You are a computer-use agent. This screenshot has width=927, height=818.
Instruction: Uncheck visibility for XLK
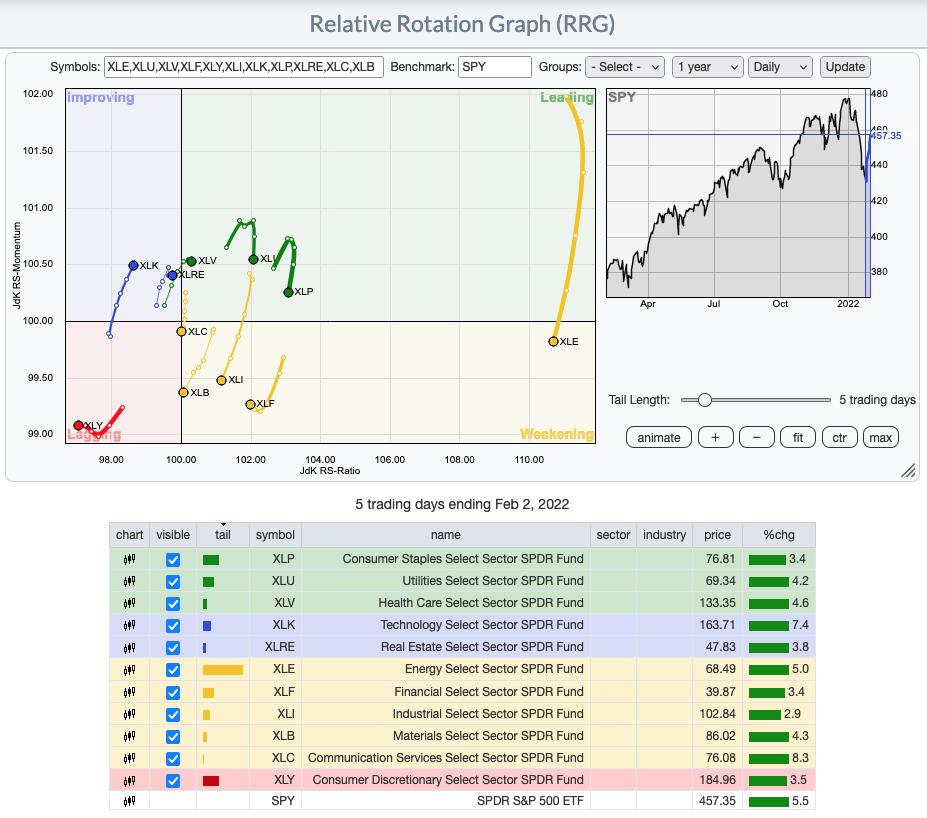pyautogui.click(x=173, y=626)
